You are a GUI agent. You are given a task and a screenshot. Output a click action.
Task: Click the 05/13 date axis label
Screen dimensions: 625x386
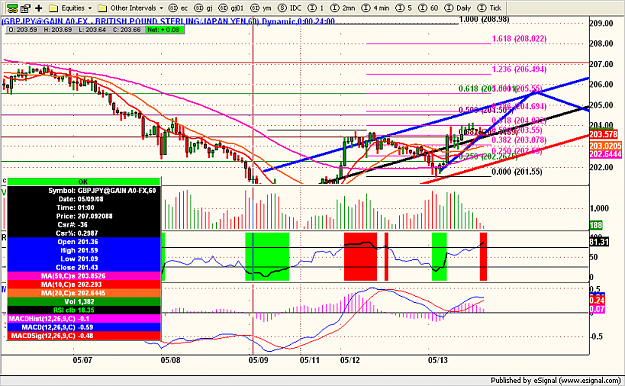click(x=438, y=360)
